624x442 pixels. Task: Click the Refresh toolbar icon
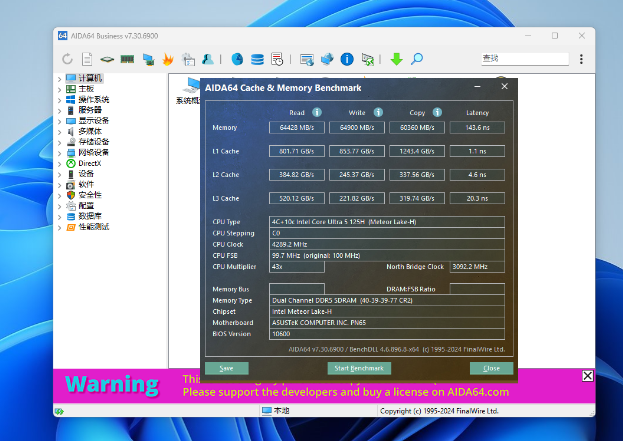[67, 59]
